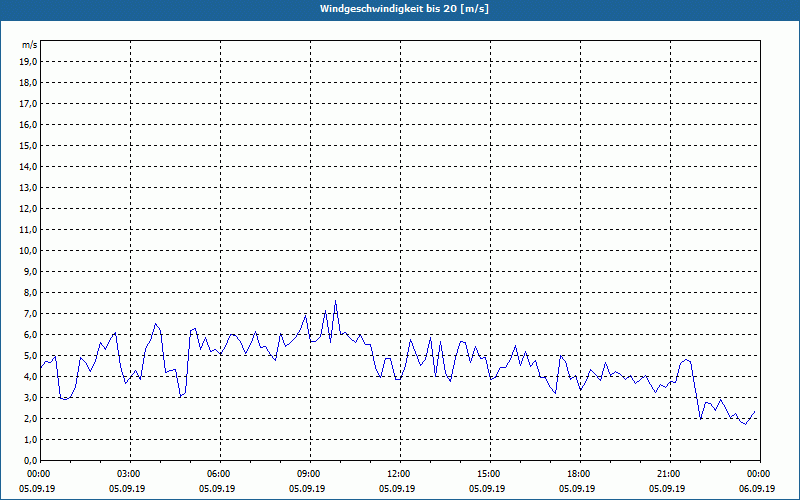Click the 19,0 y-axis label
This screenshot has height=500, width=800.
[x=28, y=62]
